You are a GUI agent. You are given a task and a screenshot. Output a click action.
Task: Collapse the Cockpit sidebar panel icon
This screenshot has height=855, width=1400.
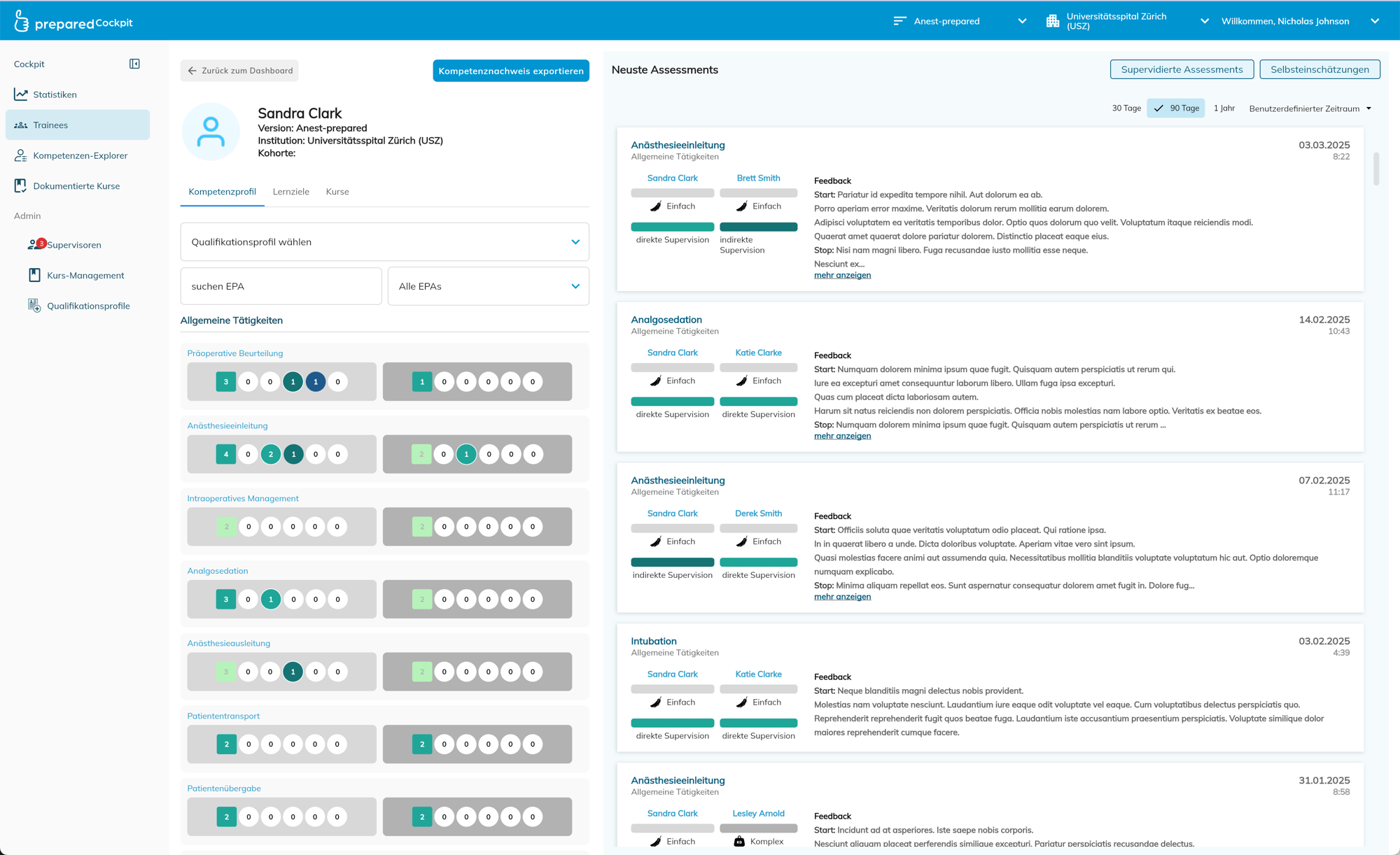coord(134,64)
